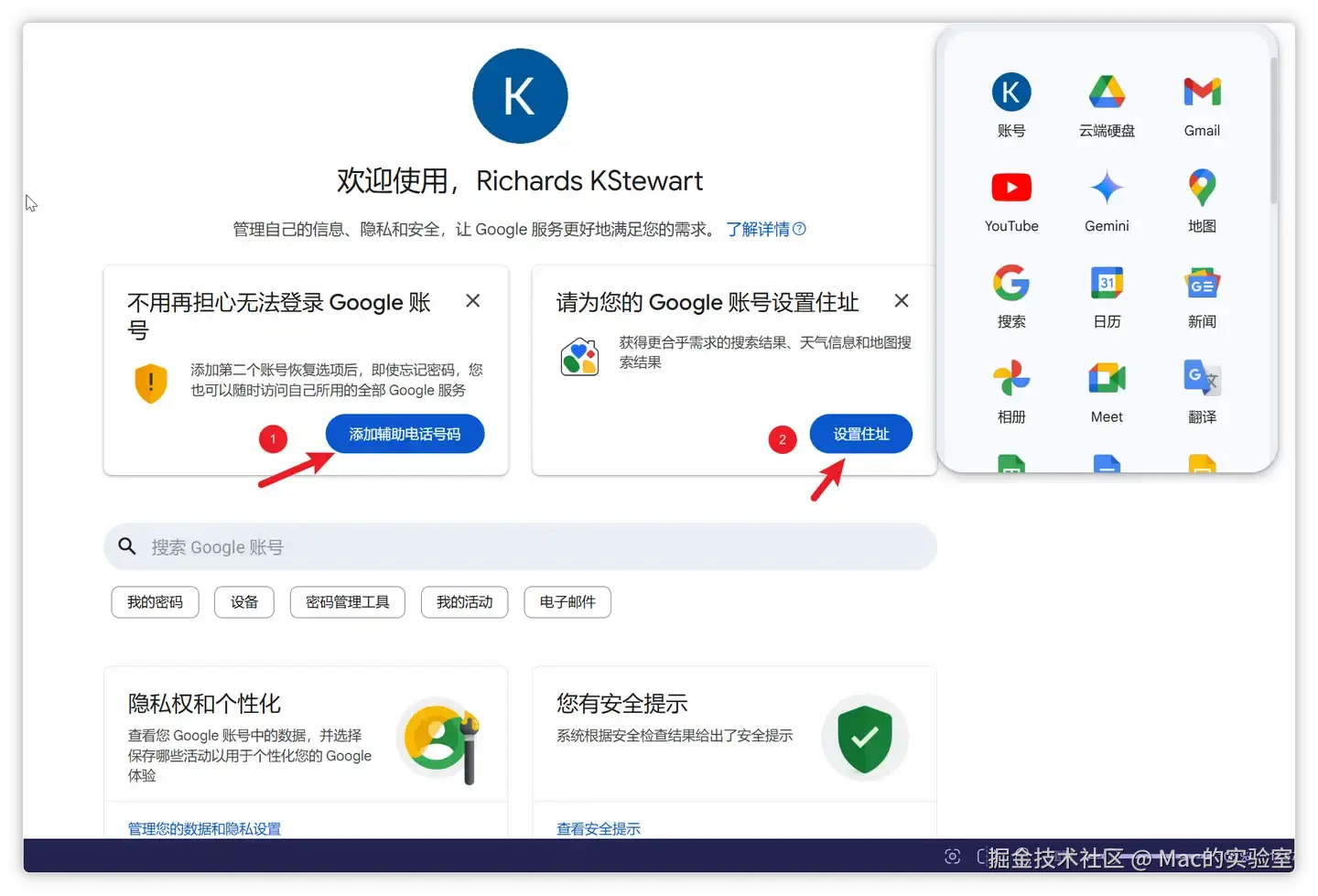The image size is (1318, 896).
Task: Focus the 搜索 Google 账号 search field
Action: [x=520, y=546]
